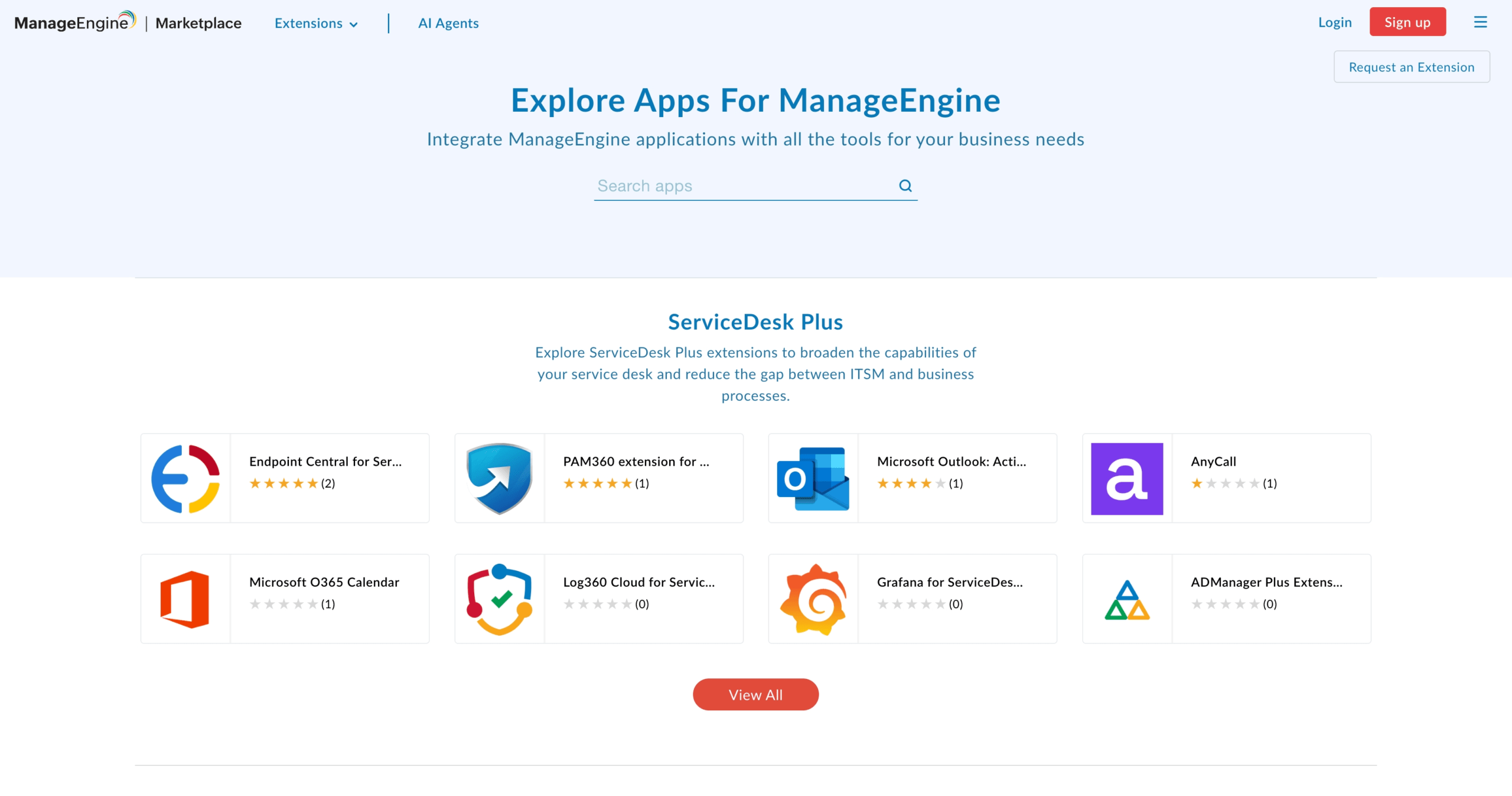1512x796 pixels.
Task: Open the Microsoft O365 Office icon
Action: 185,599
